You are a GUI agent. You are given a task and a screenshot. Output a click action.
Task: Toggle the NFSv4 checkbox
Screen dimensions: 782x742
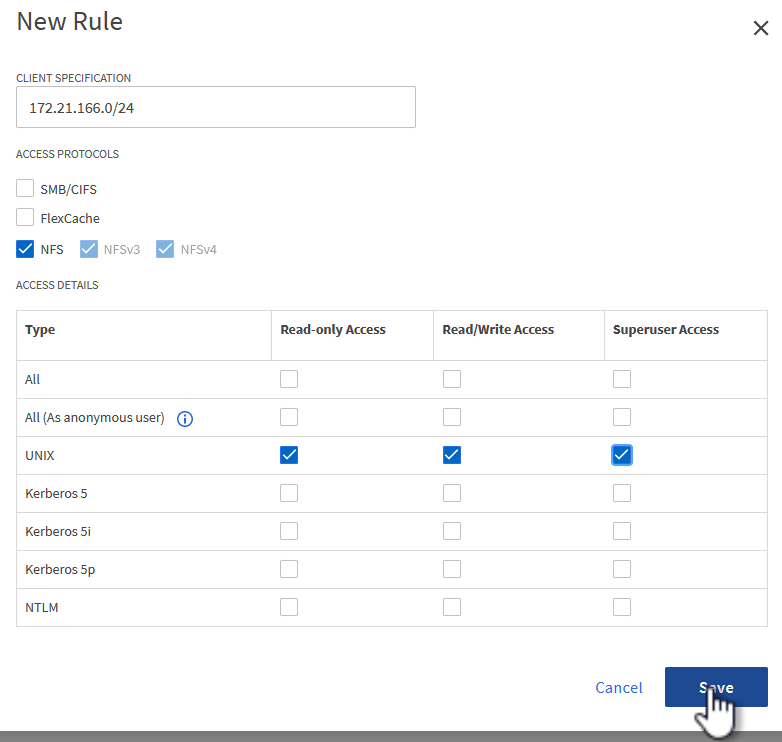pos(165,249)
